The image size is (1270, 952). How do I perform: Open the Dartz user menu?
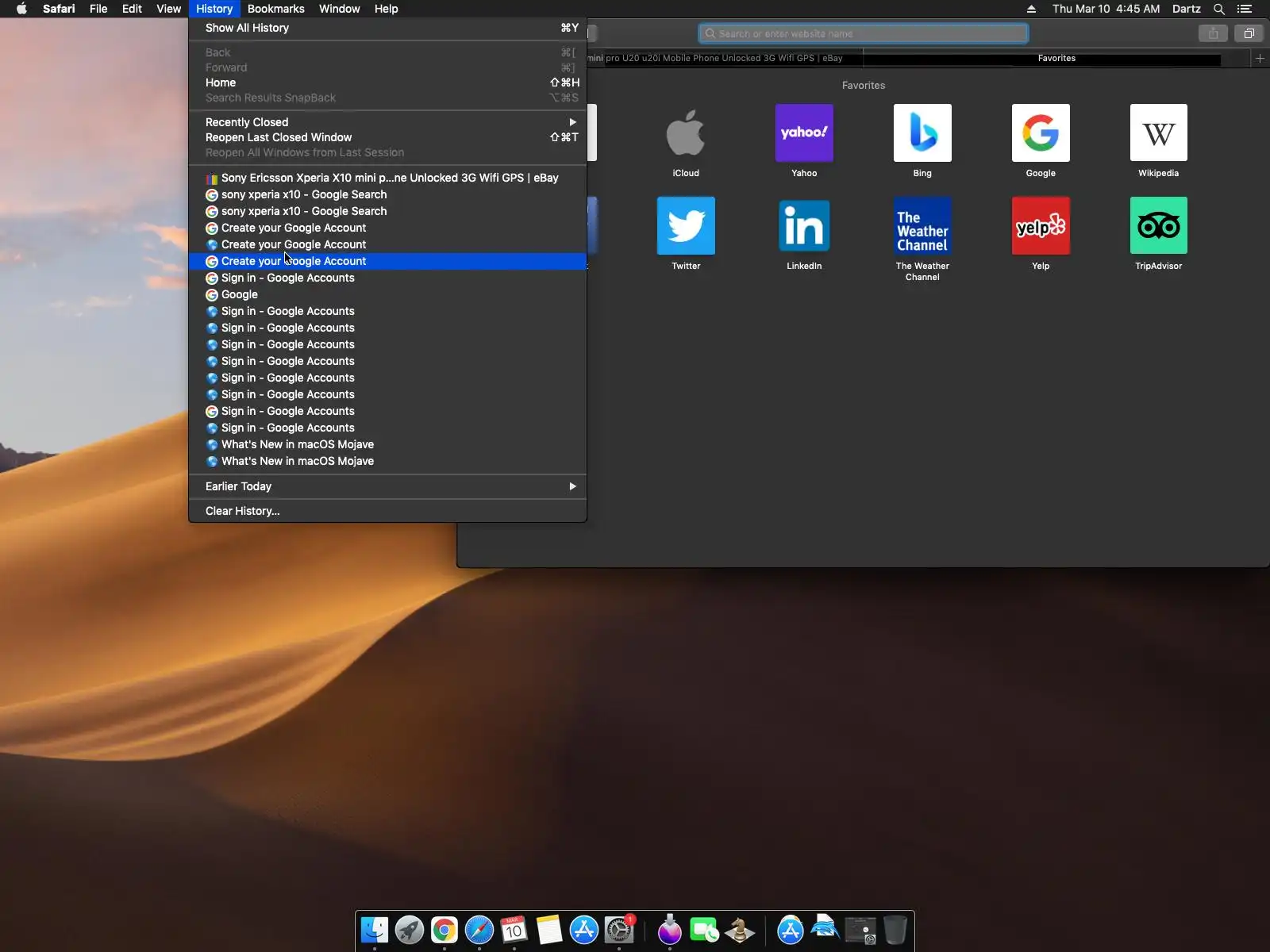click(1186, 9)
